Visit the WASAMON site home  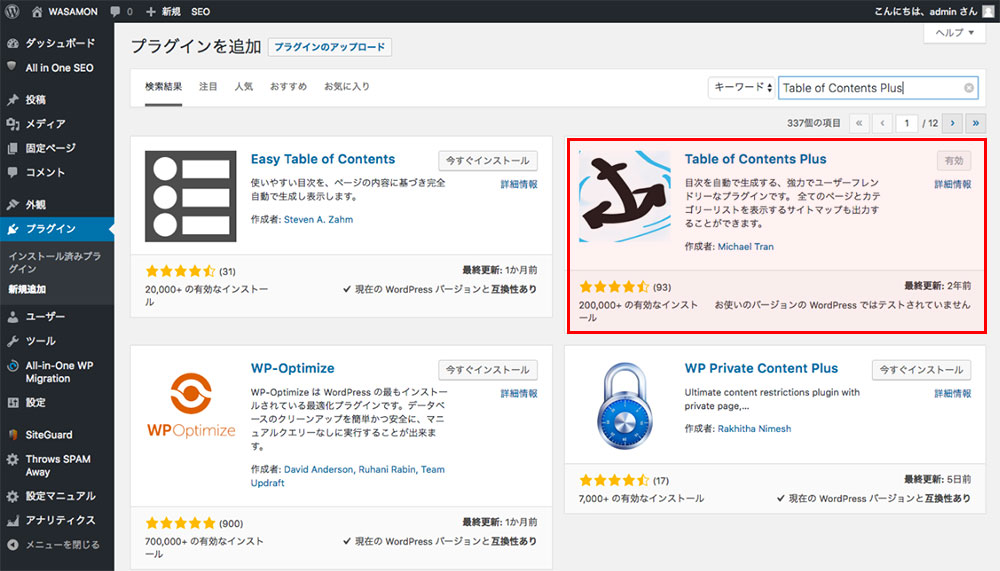pos(64,11)
